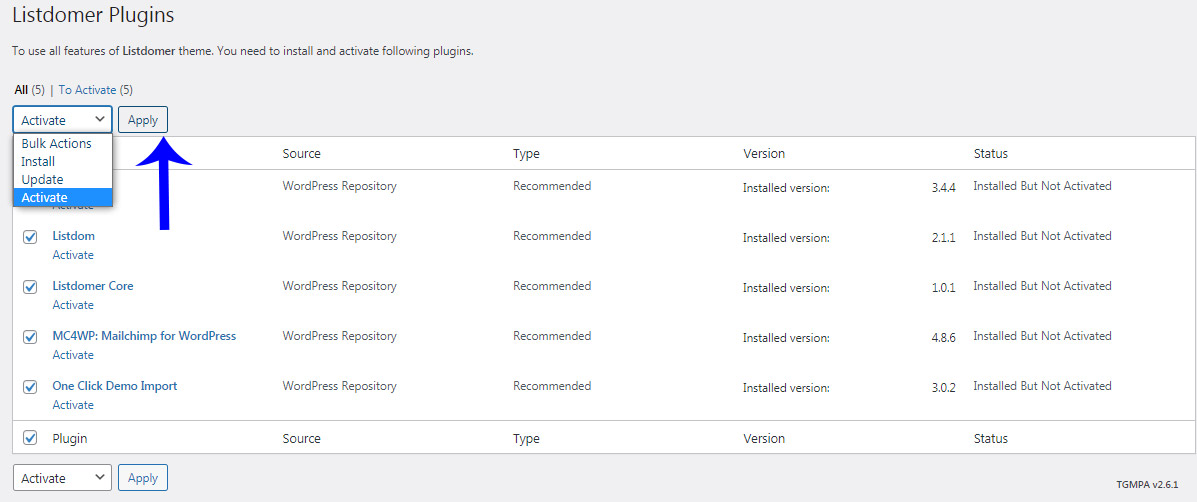The height and width of the screenshot is (502, 1197).
Task: Toggle select-all checkbox in table footer
Action: 30,438
